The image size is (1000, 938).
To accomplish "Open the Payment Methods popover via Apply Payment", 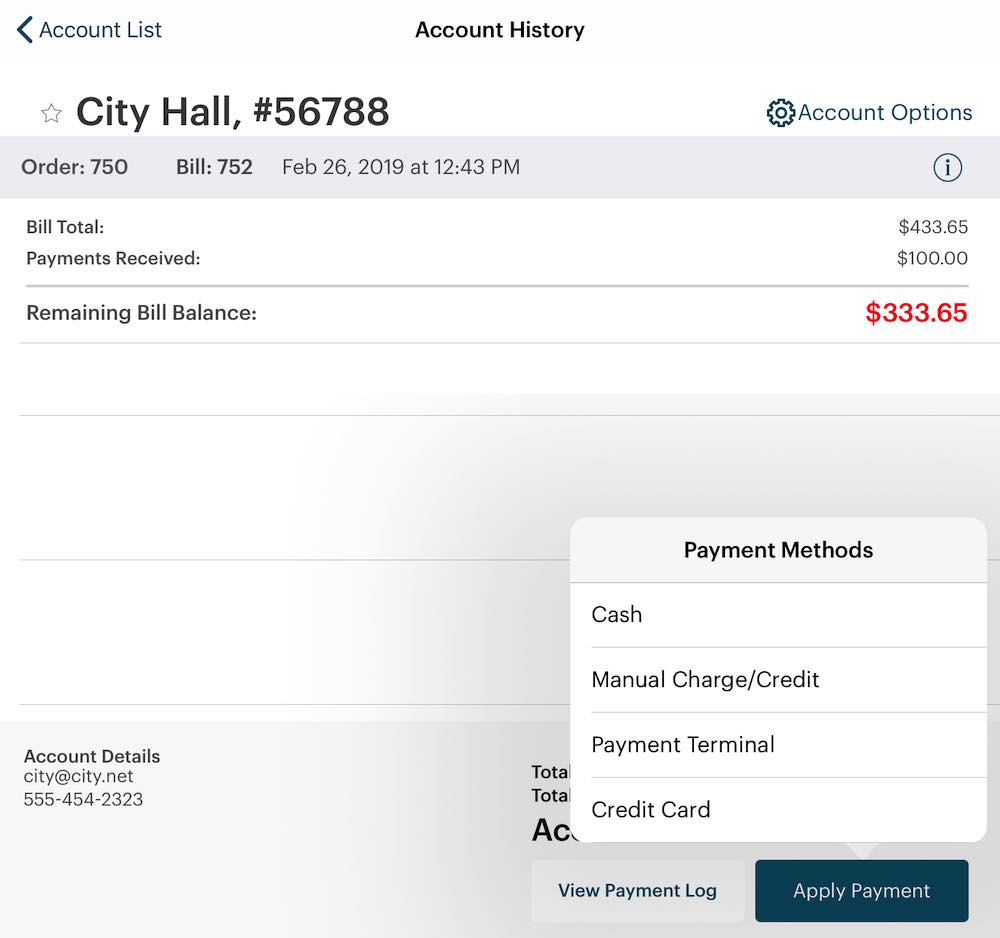I will pyautogui.click(x=861, y=890).
